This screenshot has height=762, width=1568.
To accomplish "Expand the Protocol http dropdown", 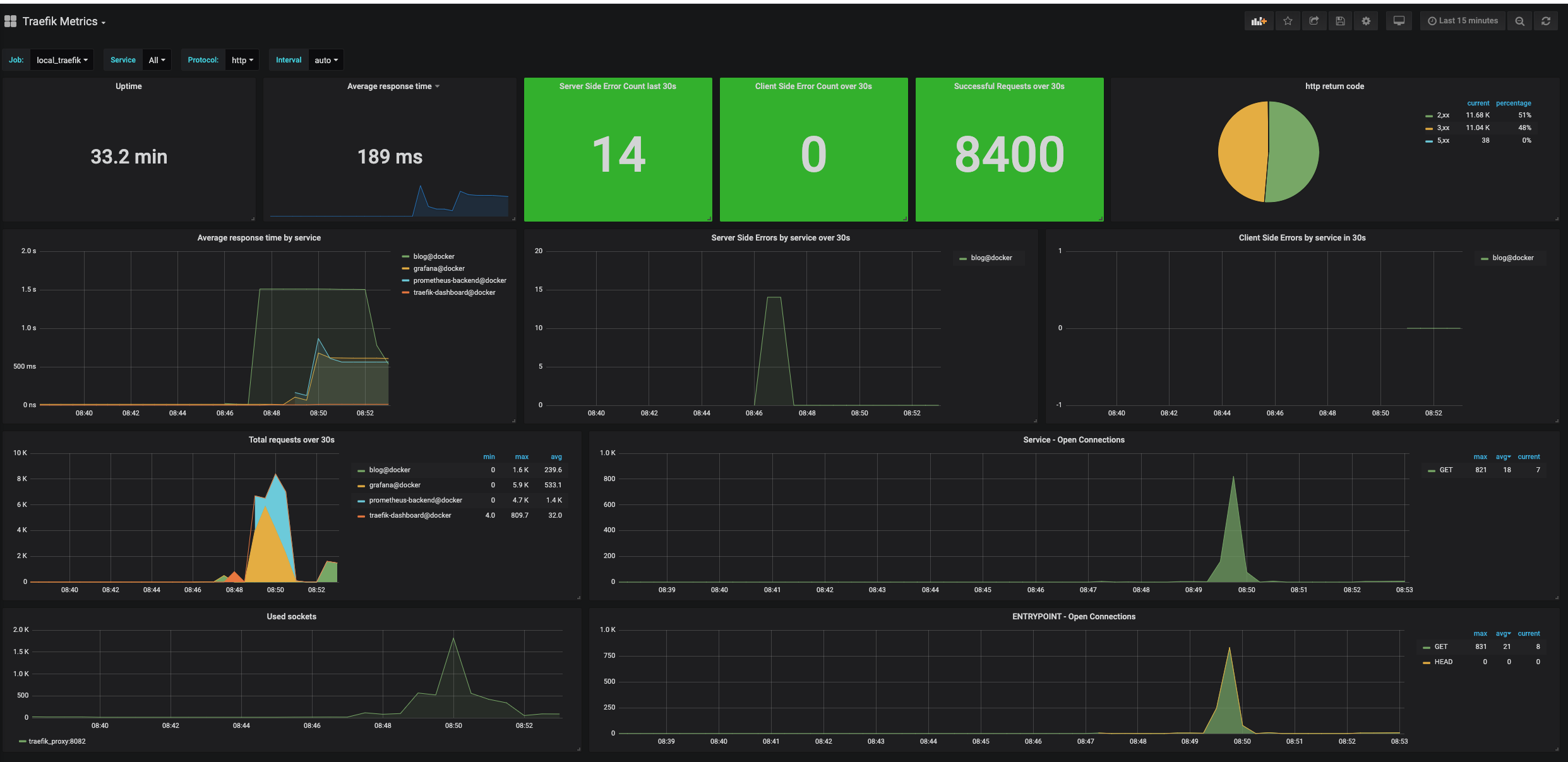I will (x=242, y=60).
